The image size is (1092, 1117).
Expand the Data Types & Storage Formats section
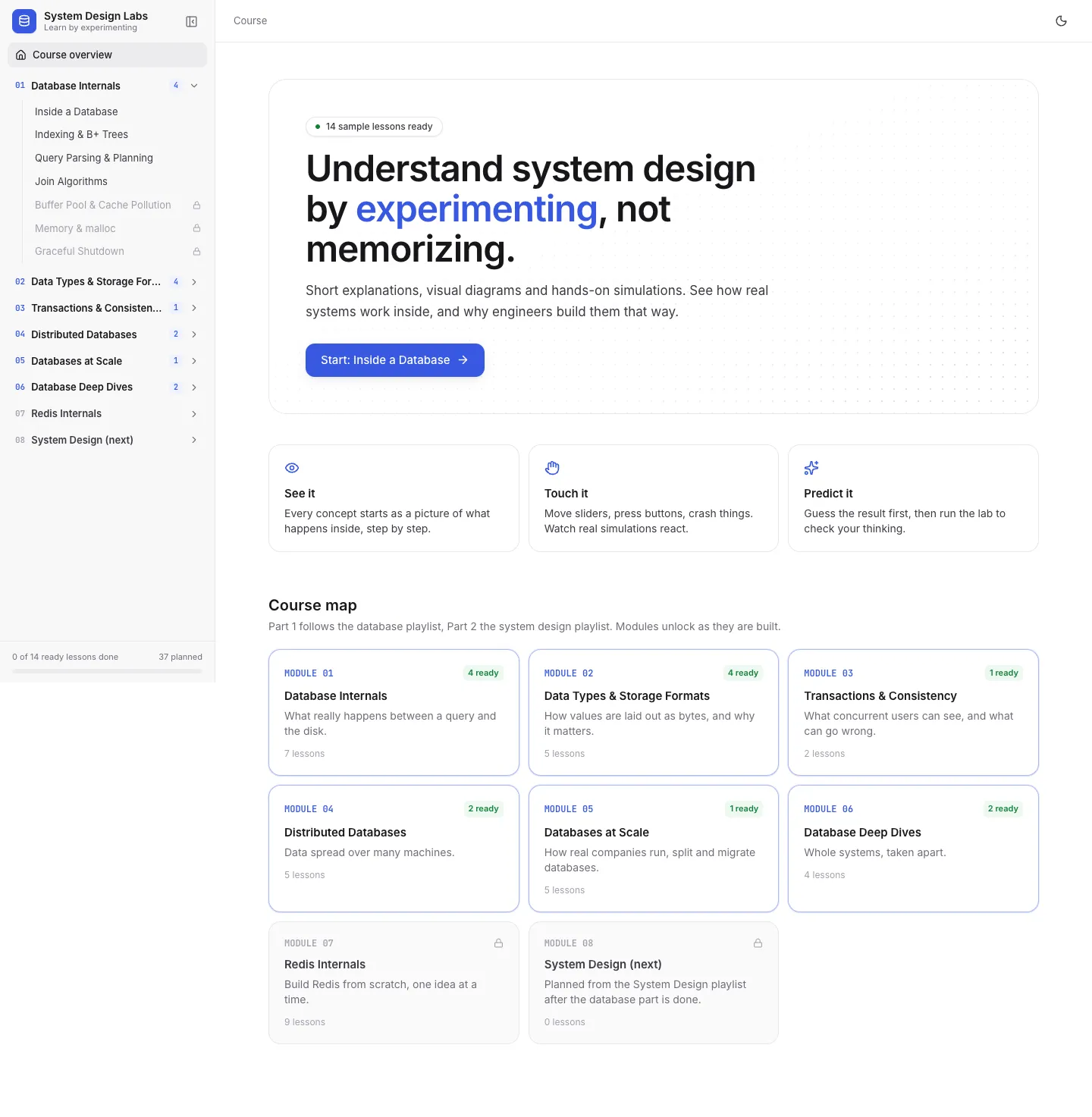[194, 282]
